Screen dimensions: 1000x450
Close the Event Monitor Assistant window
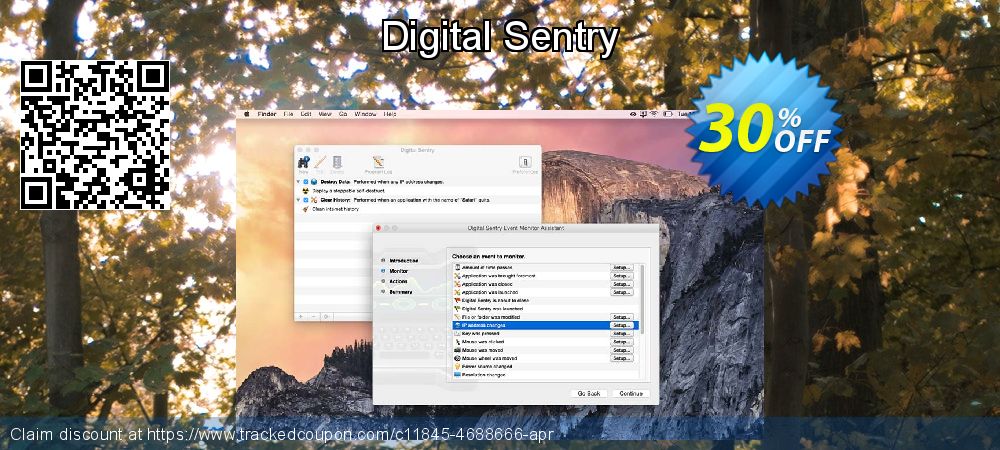[378, 228]
